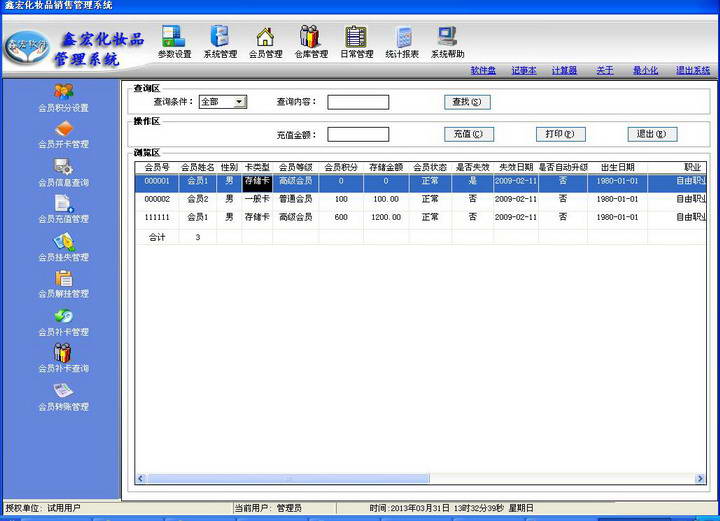Open 日常管理 clipboard icon
The width and height of the screenshot is (720, 521).
356,38
